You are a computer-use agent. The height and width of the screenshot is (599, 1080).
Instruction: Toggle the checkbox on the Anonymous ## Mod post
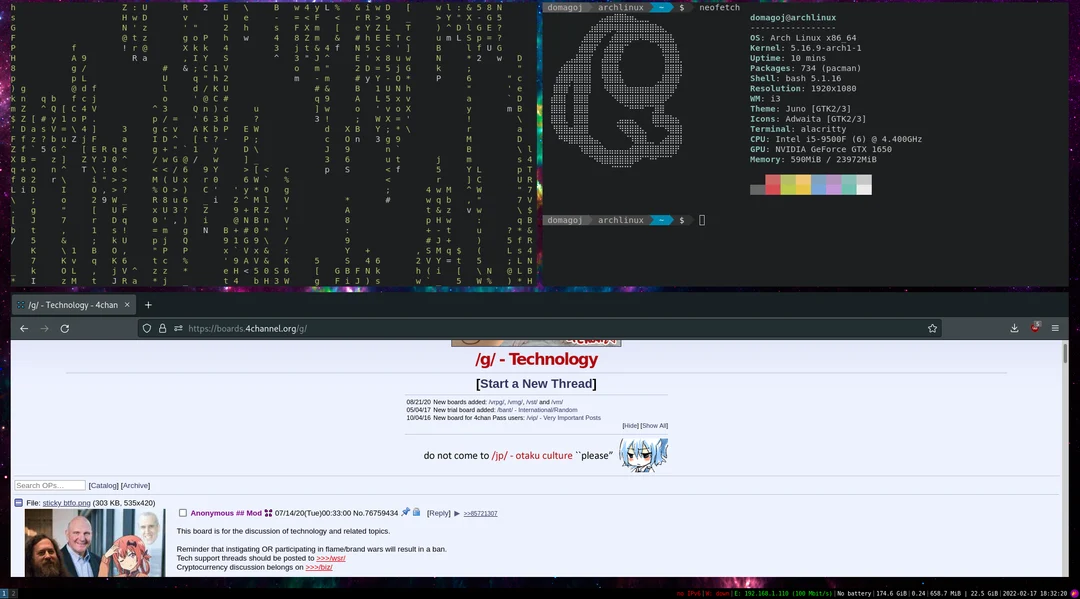(x=182, y=512)
